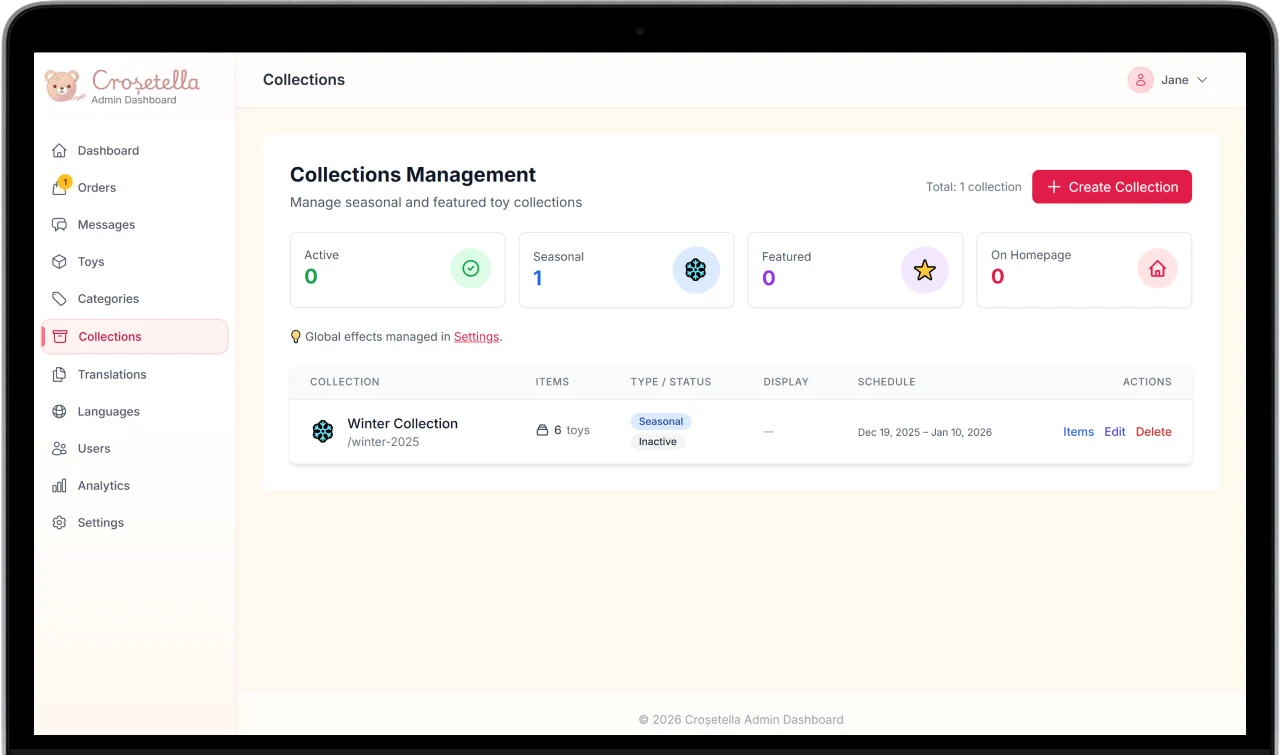Open Settings sidebar menu item
Screen dimensions: 1280x755
[134, 523]
